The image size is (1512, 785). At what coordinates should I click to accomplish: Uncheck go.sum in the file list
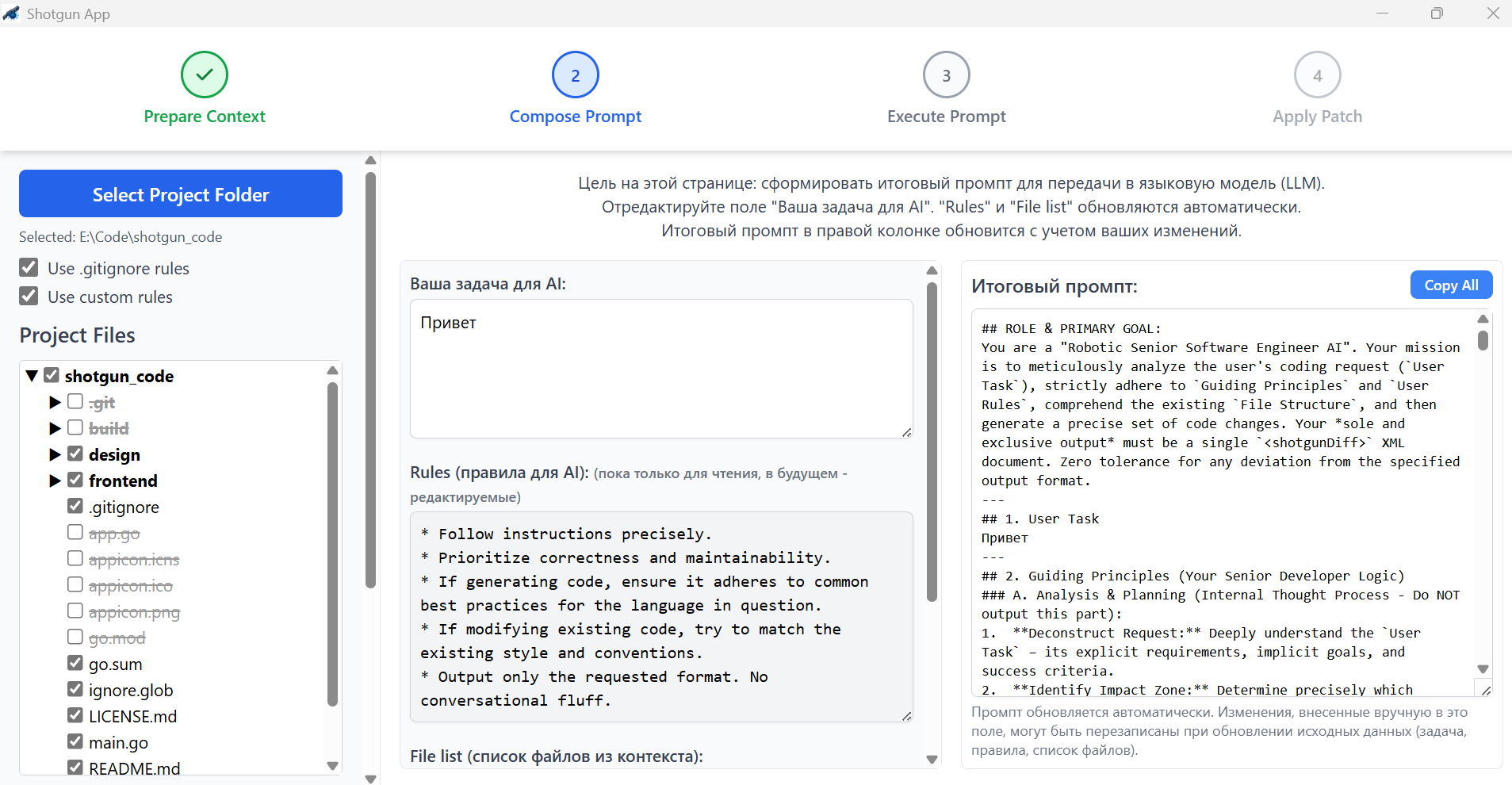click(x=75, y=663)
